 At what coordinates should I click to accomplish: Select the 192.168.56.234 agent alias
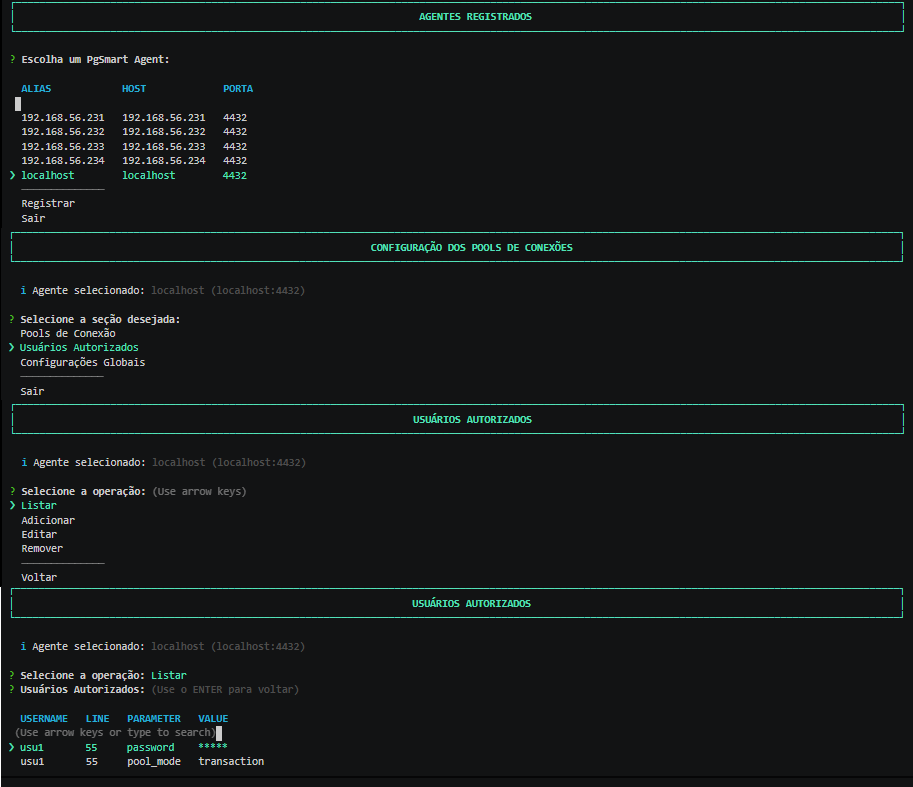click(x=63, y=160)
